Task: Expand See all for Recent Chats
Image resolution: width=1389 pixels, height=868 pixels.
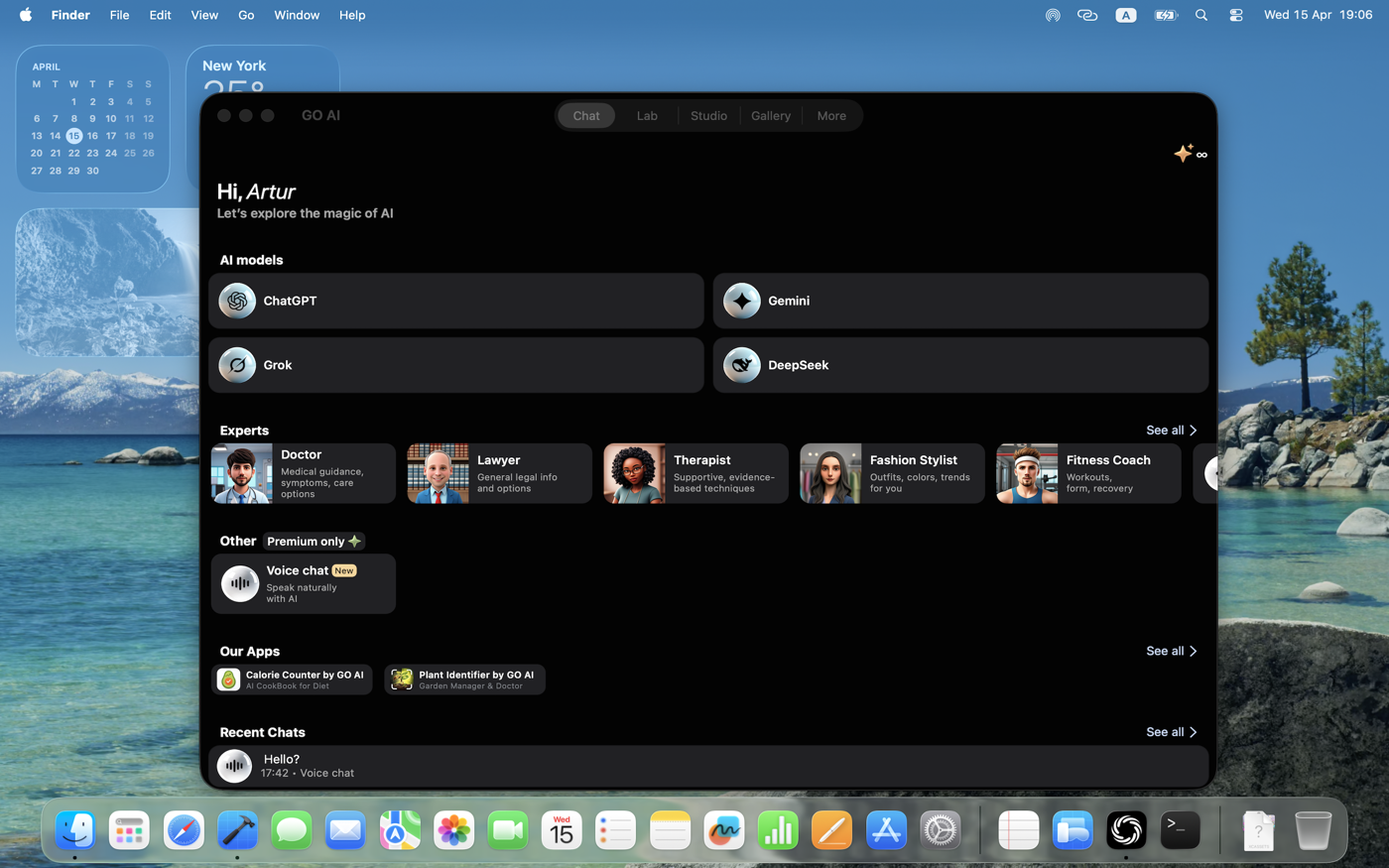Action: (1171, 732)
